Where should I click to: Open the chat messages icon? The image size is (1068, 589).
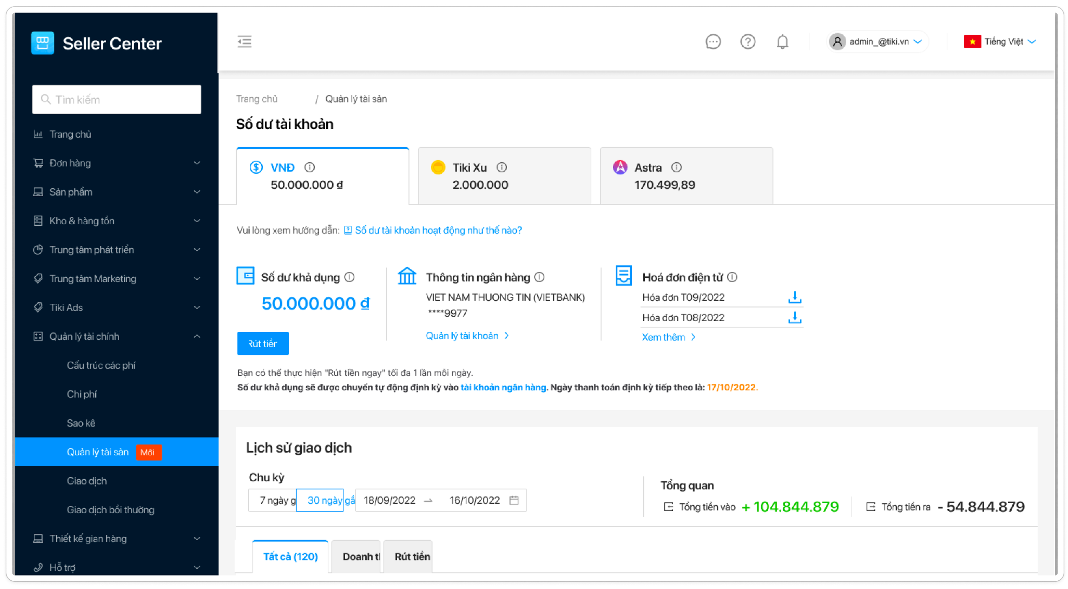point(713,42)
